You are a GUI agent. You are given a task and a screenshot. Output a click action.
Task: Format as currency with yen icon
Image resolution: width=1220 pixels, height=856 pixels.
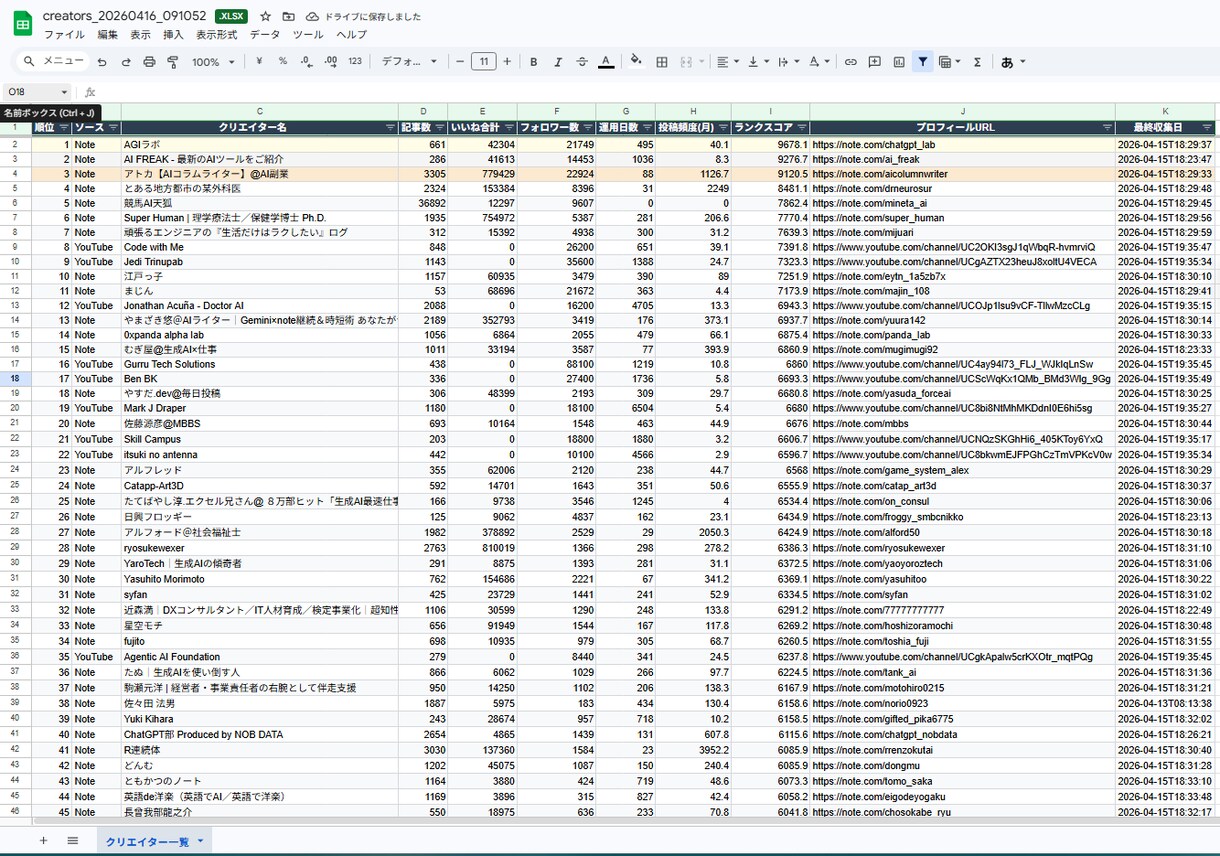click(260, 62)
